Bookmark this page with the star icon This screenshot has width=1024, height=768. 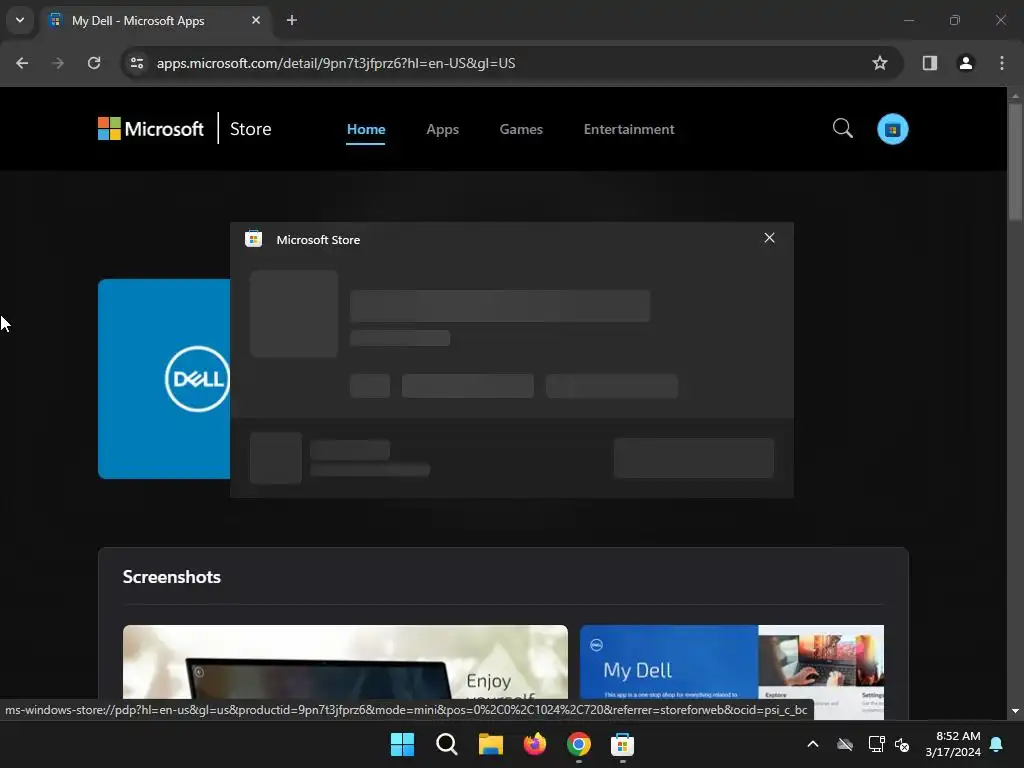[x=880, y=63]
